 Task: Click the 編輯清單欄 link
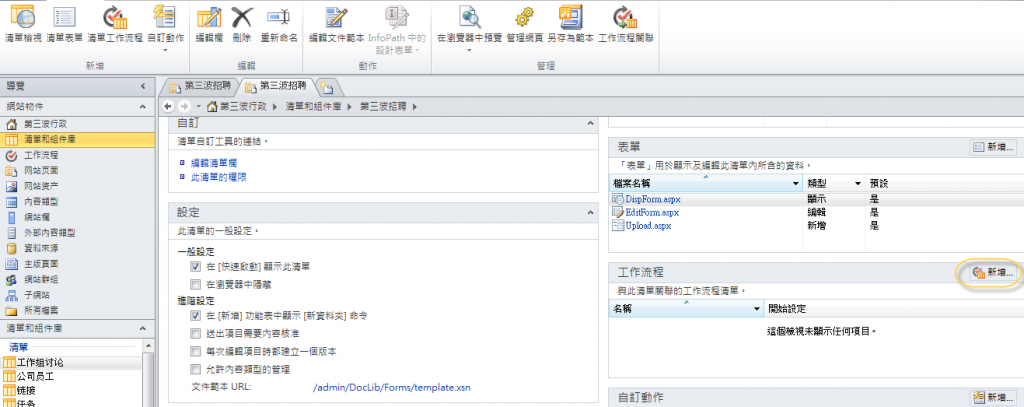coord(214,163)
